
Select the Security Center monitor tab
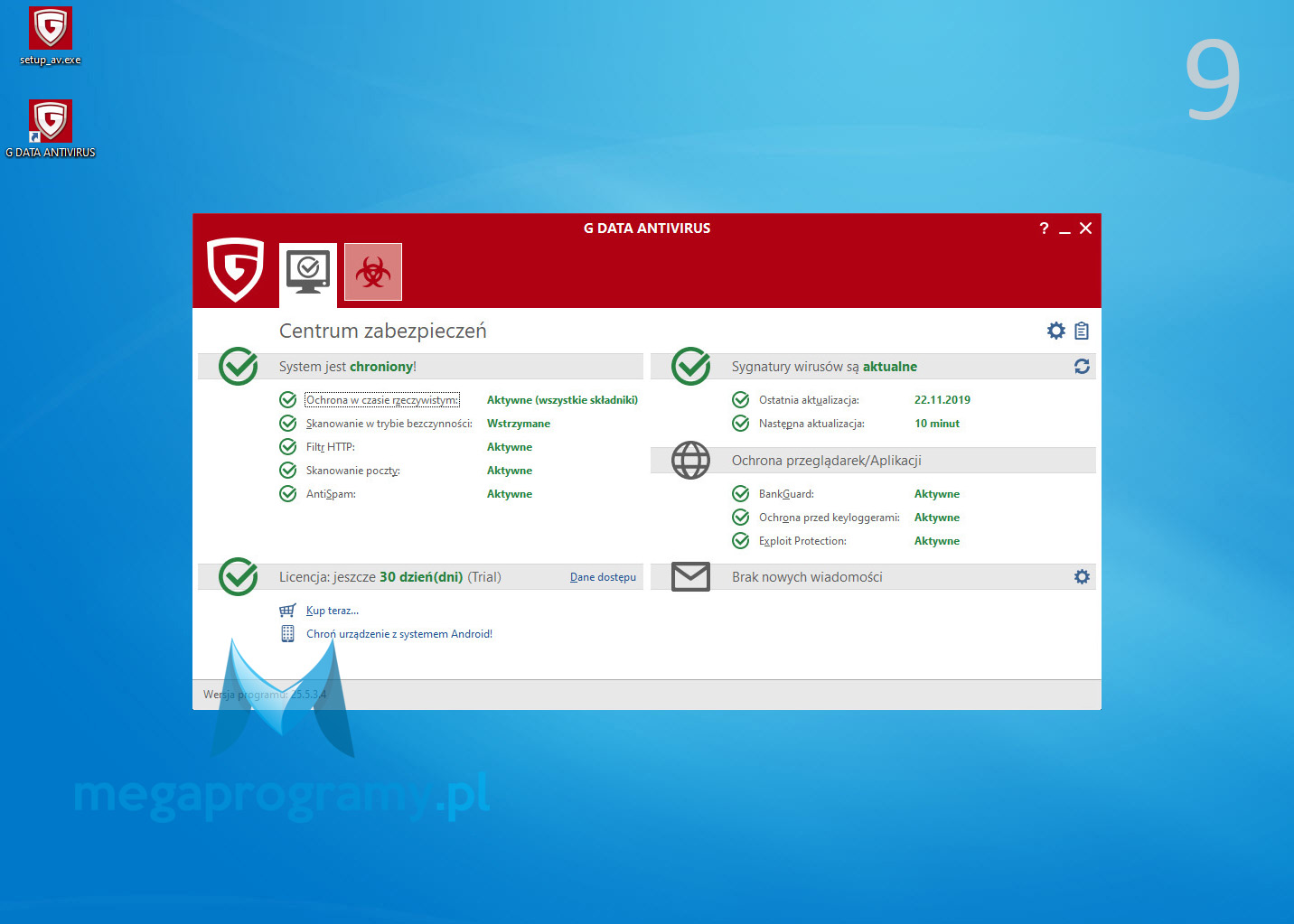[x=308, y=274]
